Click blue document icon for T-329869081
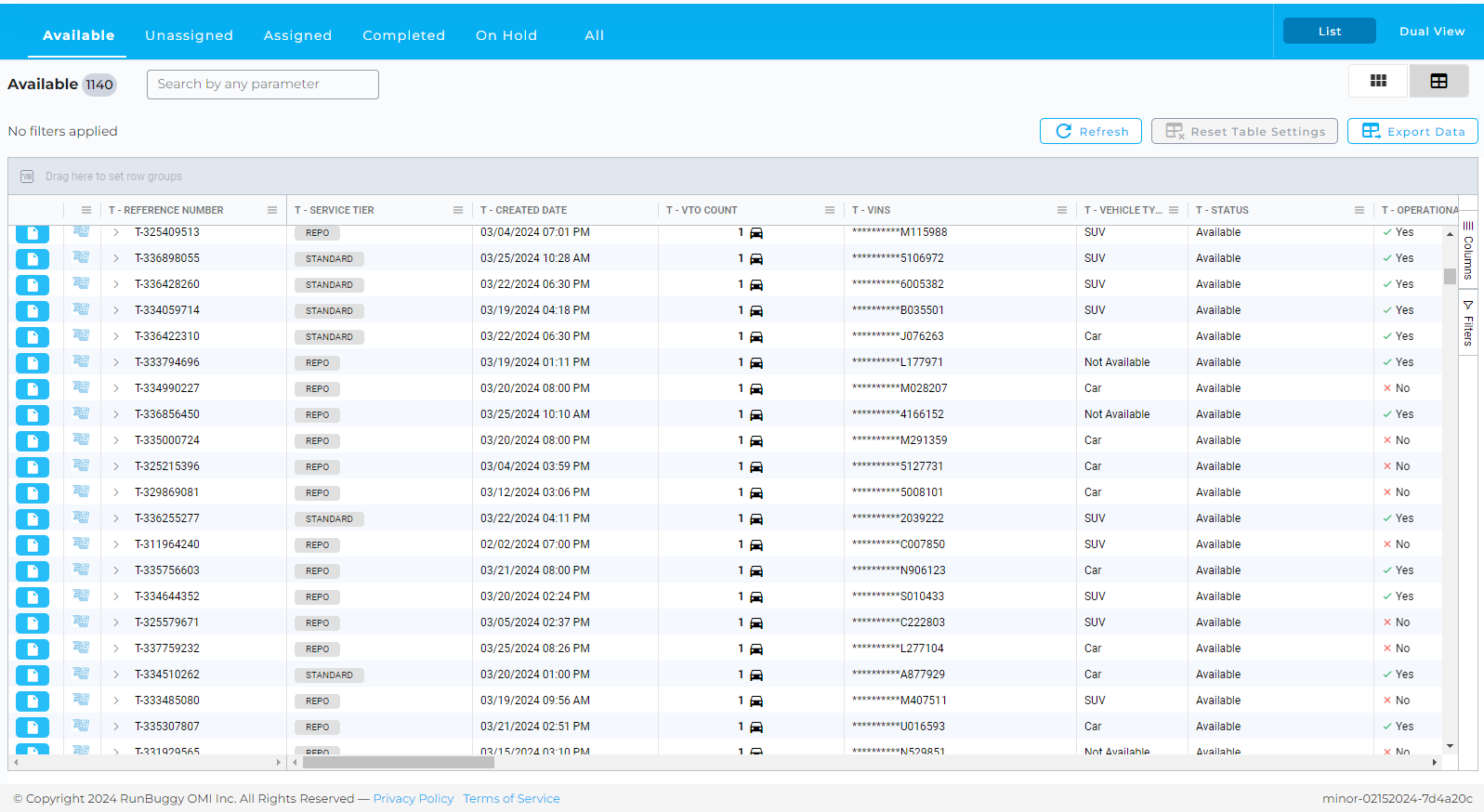The width and height of the screenshot is (1484, 812). 33,493
